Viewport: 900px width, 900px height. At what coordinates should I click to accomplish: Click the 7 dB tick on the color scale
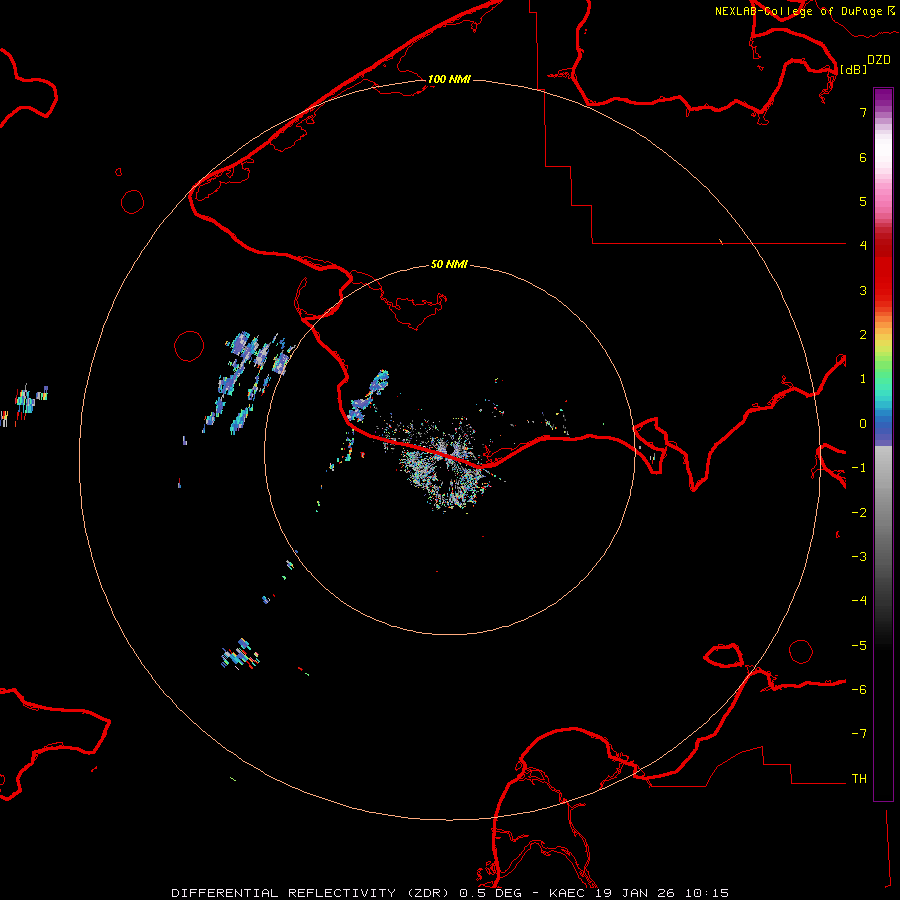click(x=863, y=112)
